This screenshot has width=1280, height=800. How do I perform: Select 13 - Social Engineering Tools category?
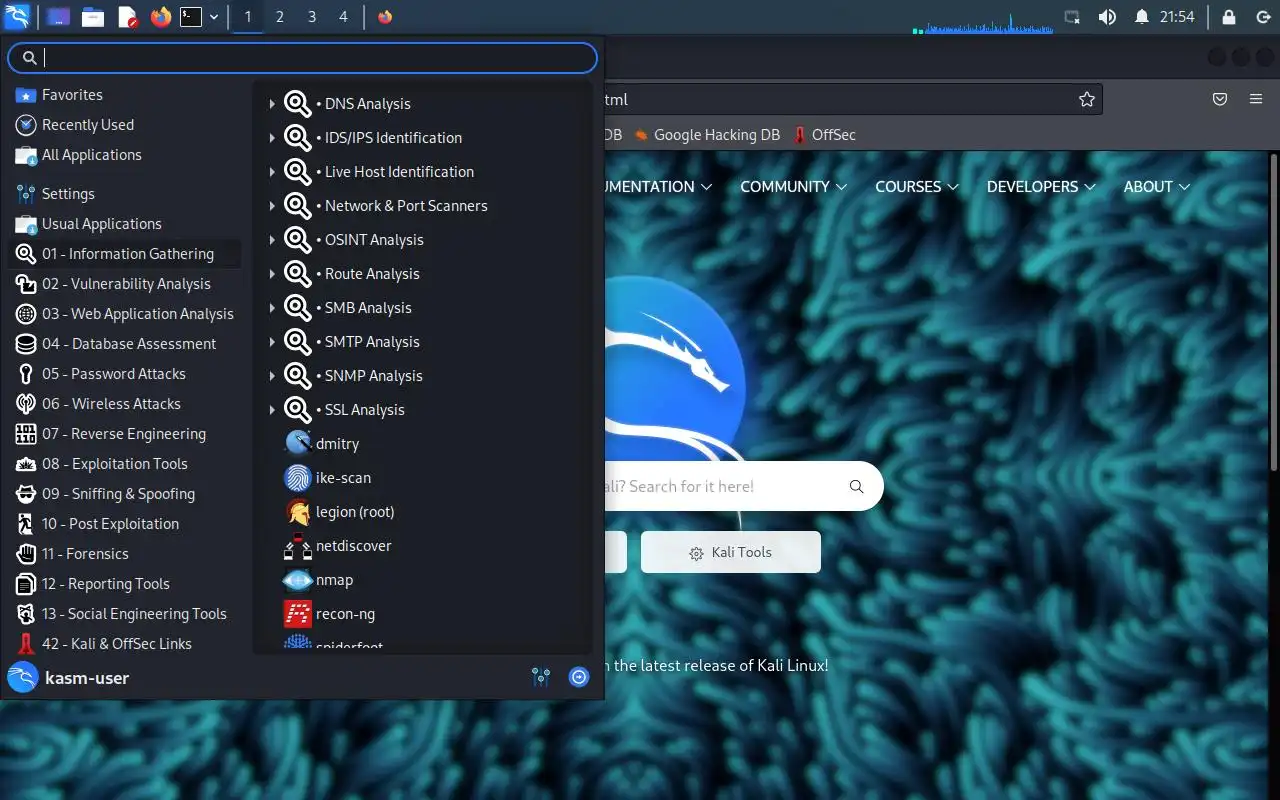[125, 614]
